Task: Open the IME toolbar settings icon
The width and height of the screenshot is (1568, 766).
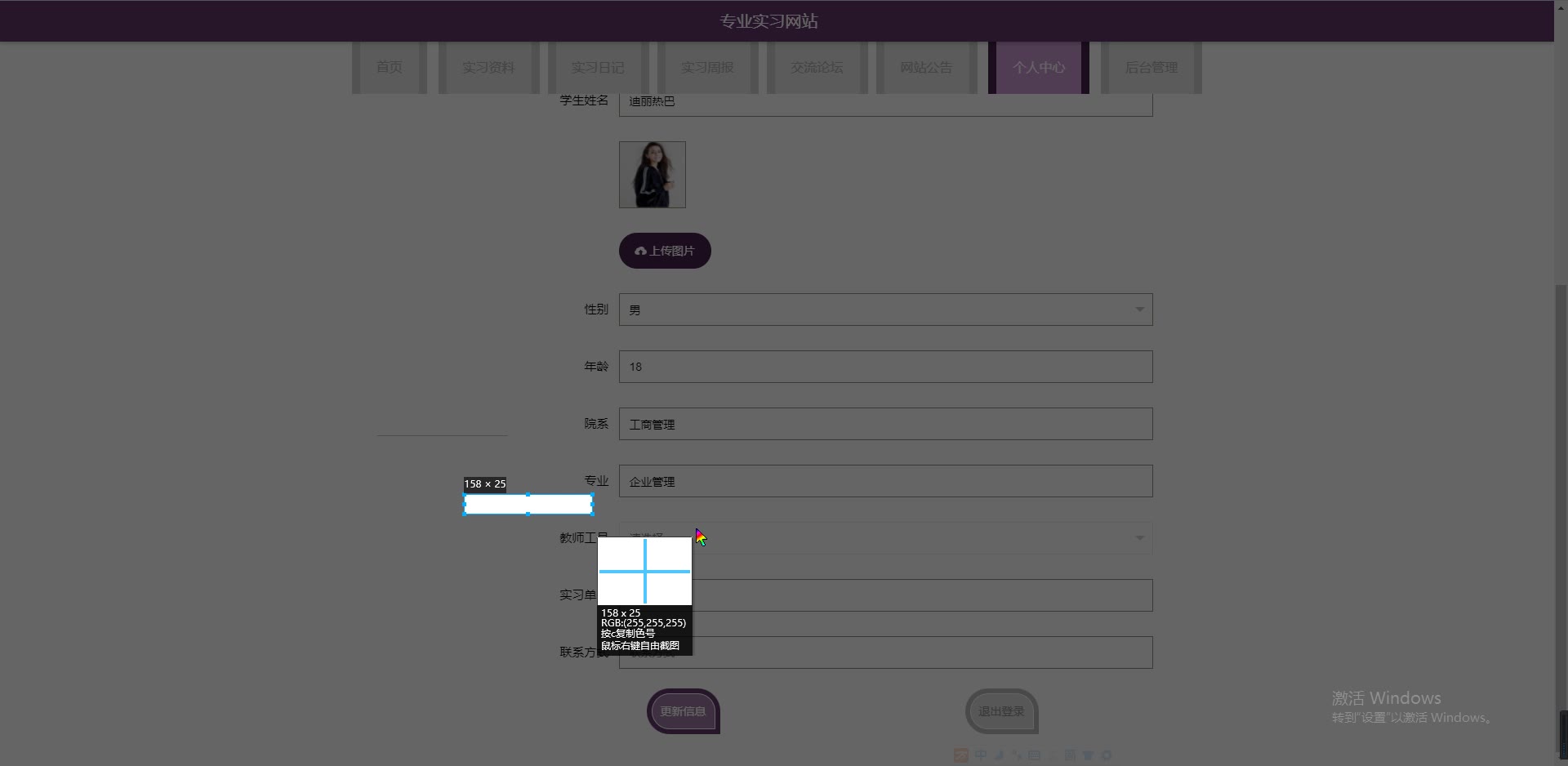Action: 1107,755
